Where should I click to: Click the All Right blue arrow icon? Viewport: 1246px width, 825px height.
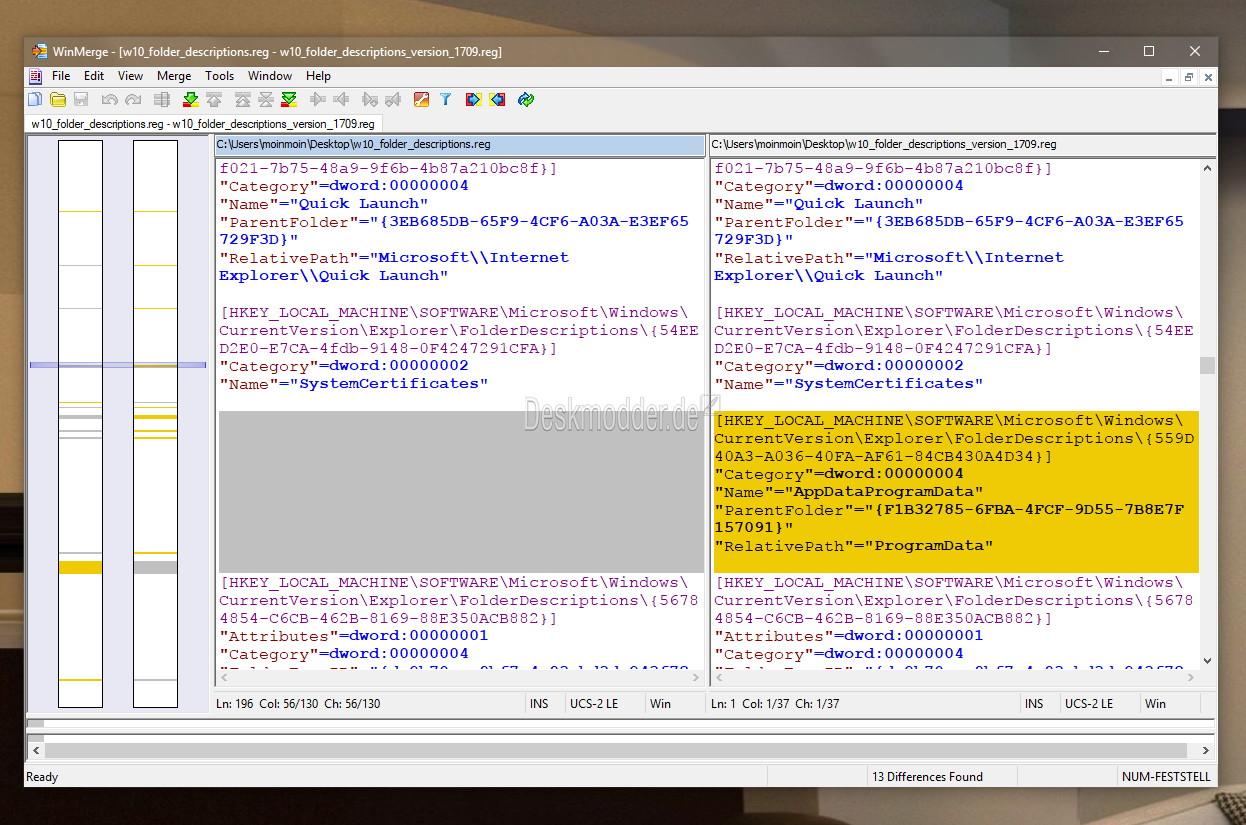(x=474, y=99)
